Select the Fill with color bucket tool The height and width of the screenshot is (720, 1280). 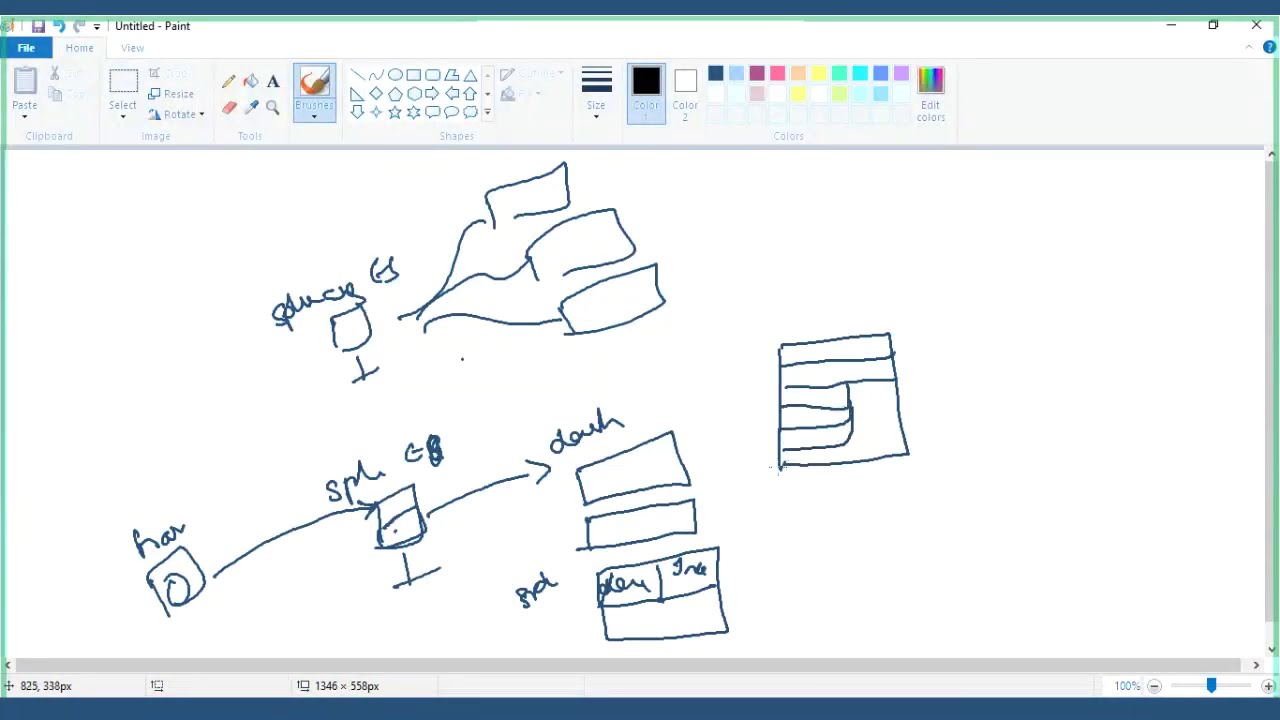coord(251,82)
